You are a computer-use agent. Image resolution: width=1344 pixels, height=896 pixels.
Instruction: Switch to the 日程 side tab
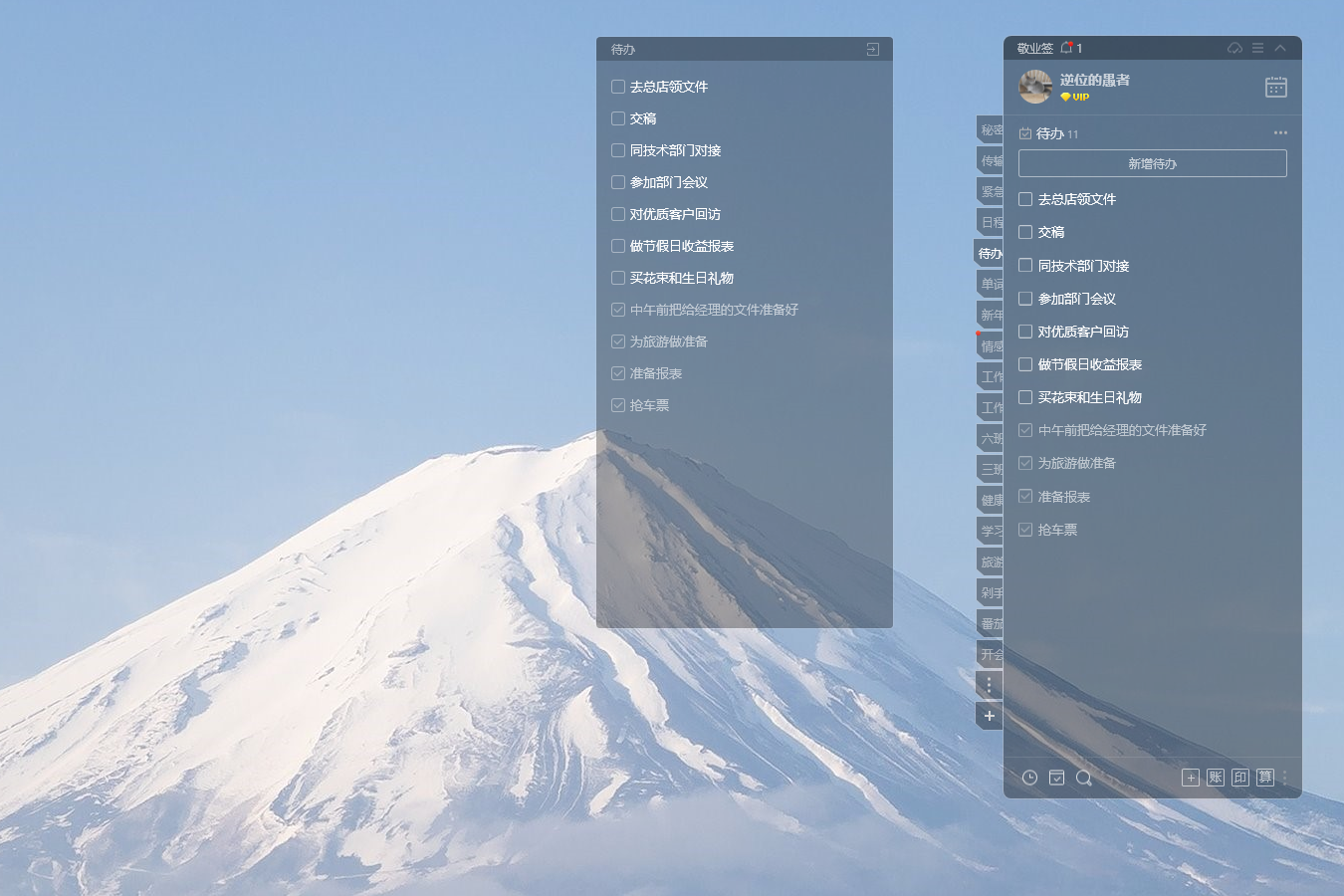click(x=991, y=222)
